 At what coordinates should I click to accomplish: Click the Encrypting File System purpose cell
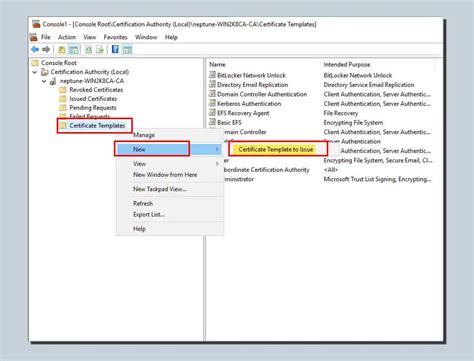pos(353,123)
